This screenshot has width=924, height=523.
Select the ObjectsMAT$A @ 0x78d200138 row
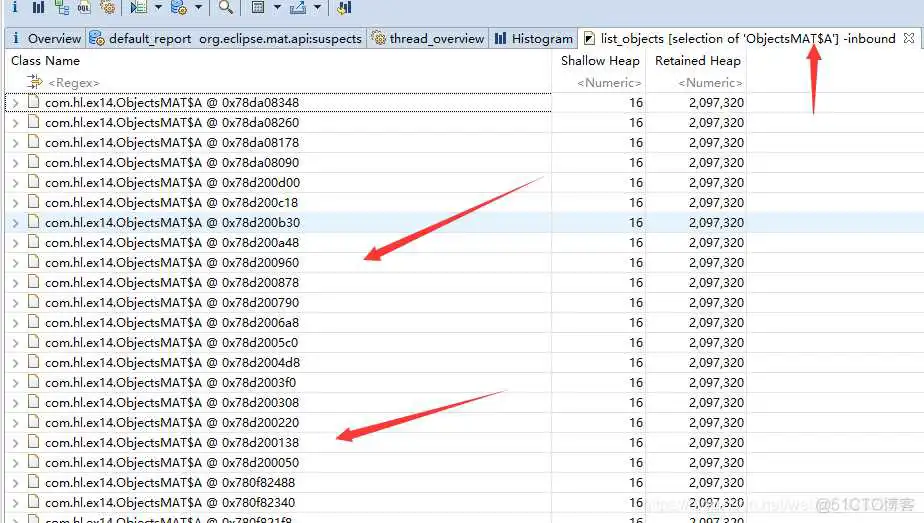171,443
